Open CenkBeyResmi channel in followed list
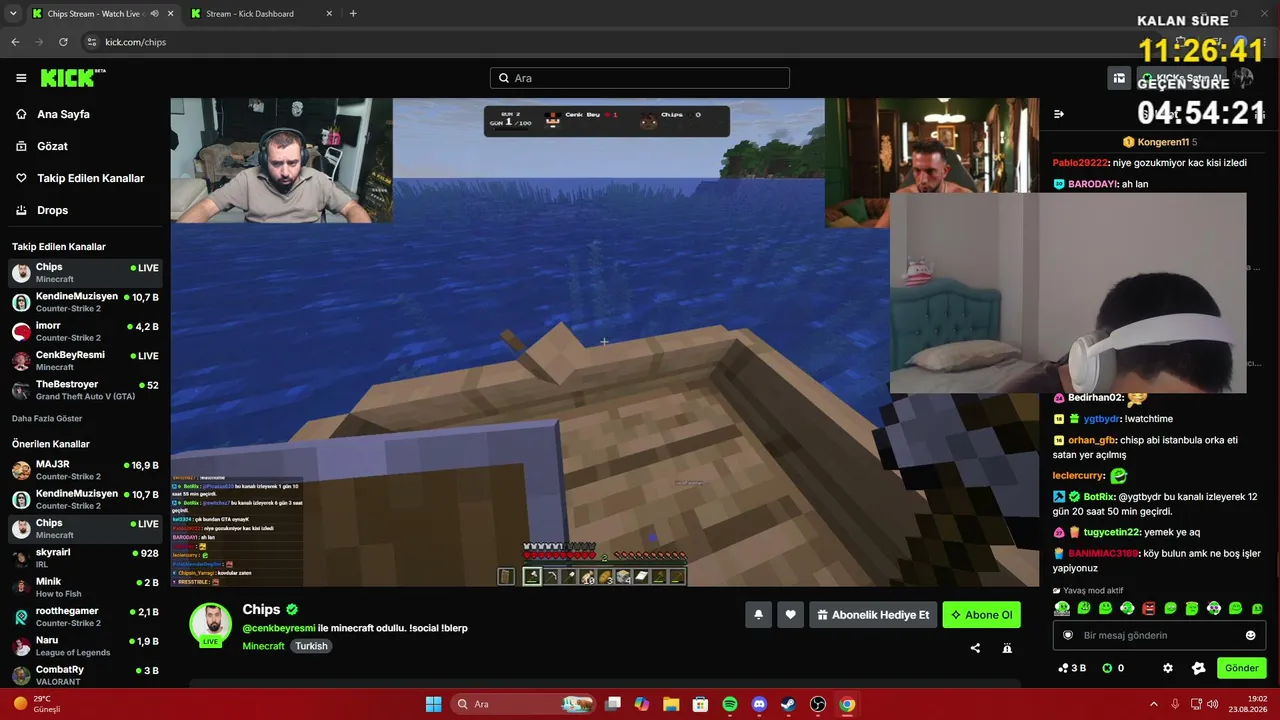 point(85,361)
